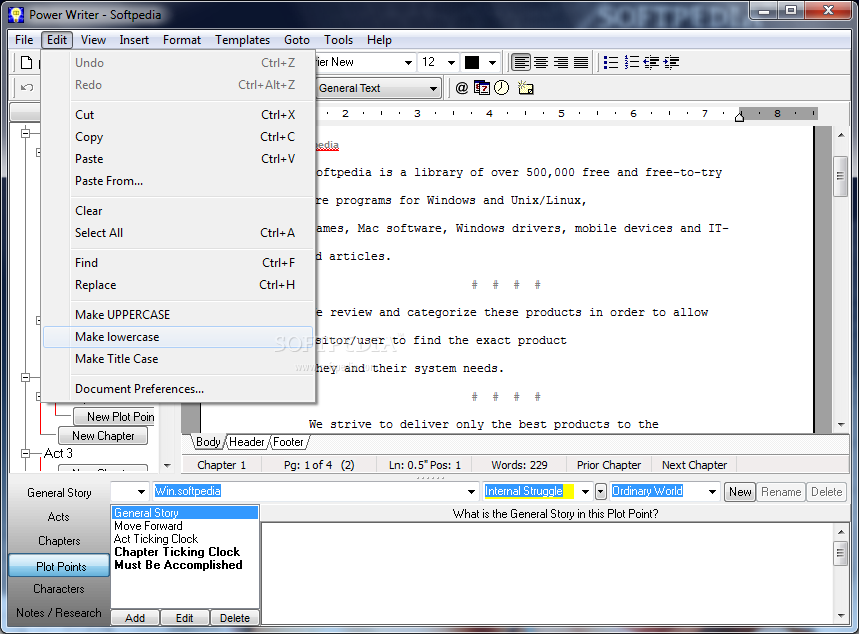The height and width of the screenshot is (634, 859).
Task: Choose Copy from Edit menu
Action: pos(178,137)
